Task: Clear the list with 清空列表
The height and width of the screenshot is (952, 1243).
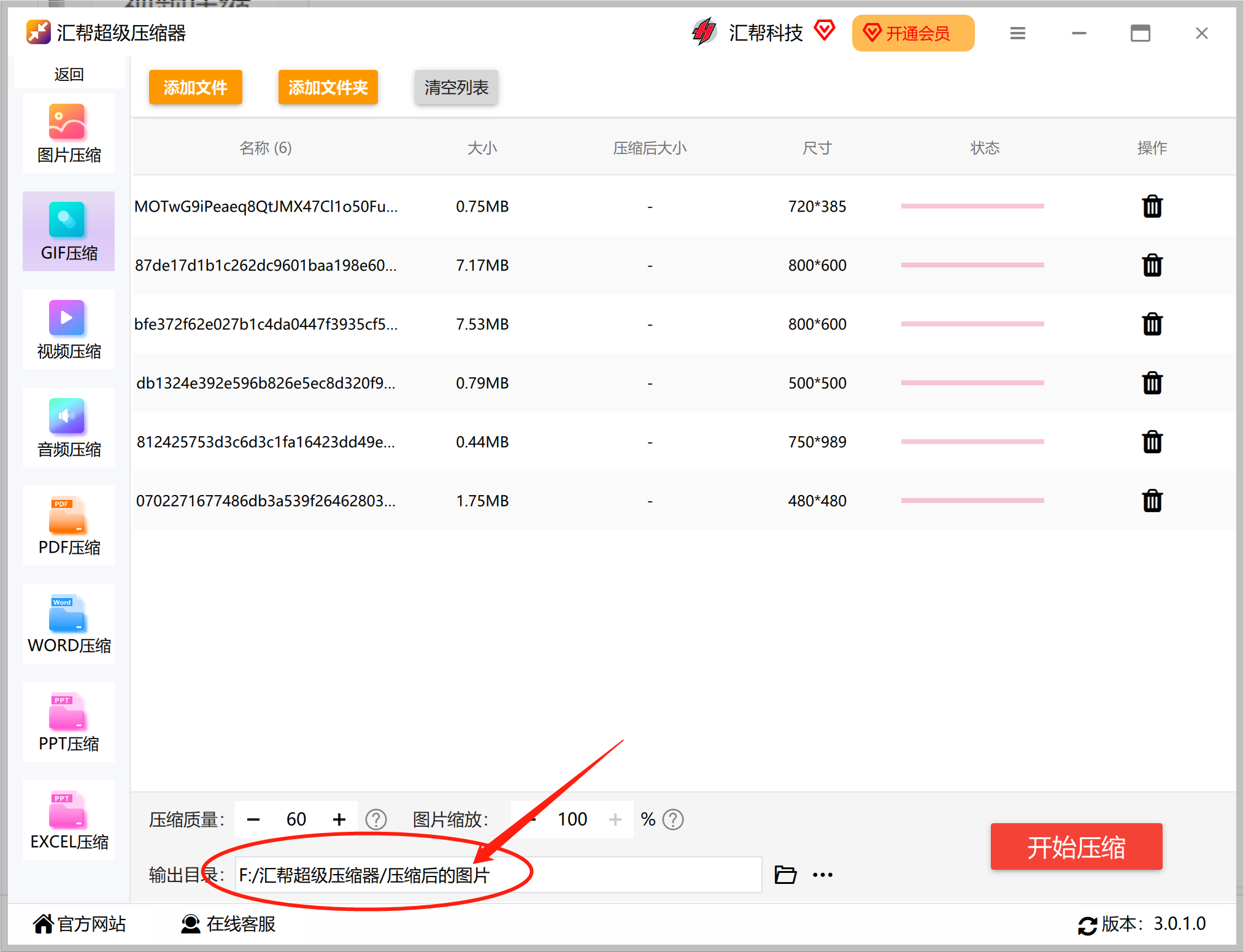Action: pyautogui.click(x=456, y=87)
